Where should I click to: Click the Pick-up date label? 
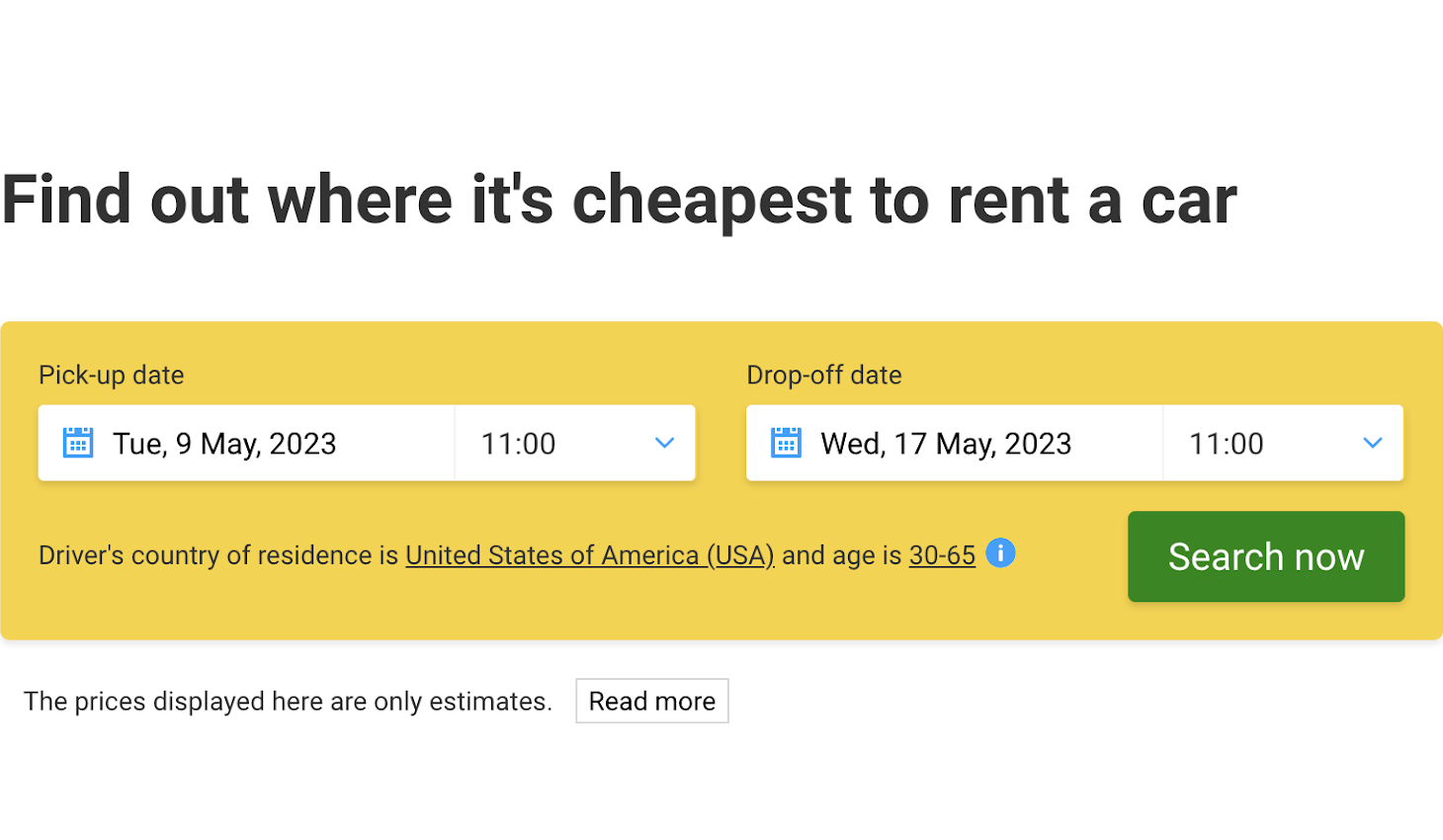(111, 375)
